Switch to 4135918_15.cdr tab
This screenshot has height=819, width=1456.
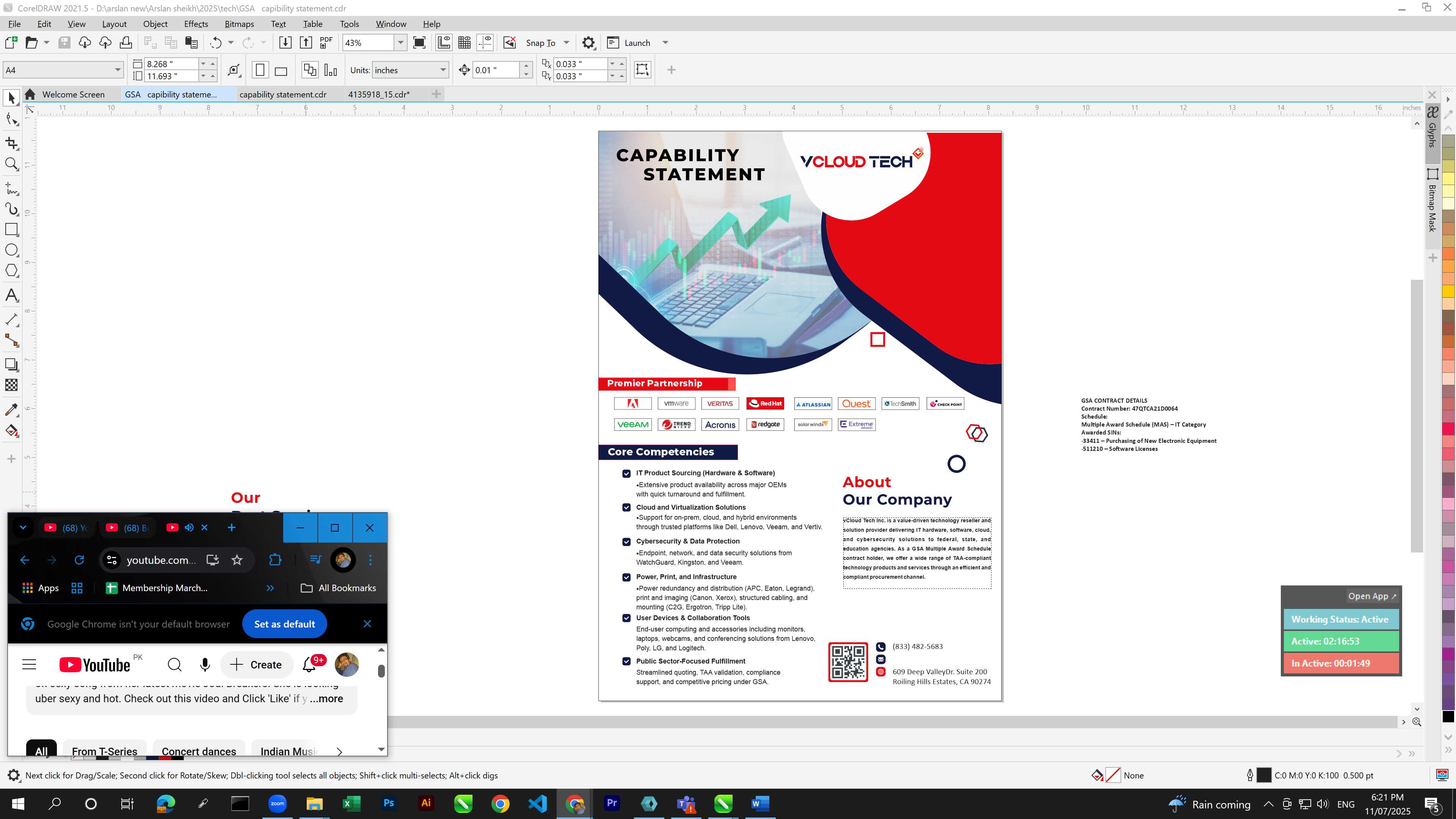pyautogui.click(x=379, y=94)
